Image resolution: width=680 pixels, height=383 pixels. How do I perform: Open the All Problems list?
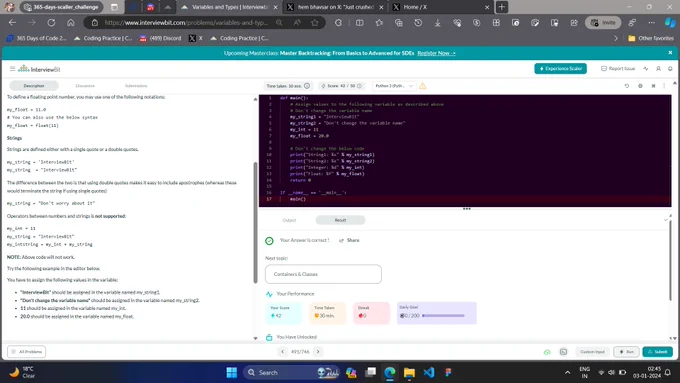(26, 352)
